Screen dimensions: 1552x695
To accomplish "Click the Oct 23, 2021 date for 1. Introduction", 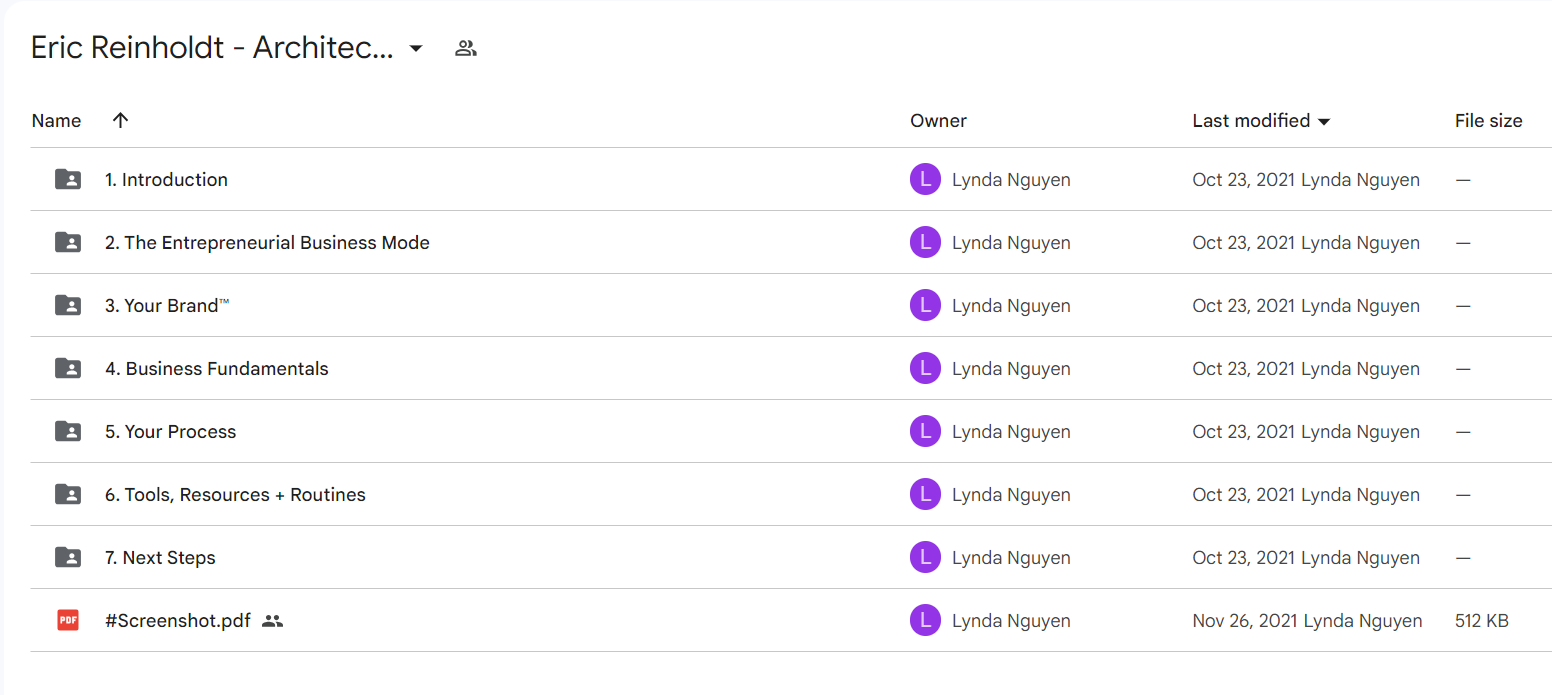I will coord(1244,180).
